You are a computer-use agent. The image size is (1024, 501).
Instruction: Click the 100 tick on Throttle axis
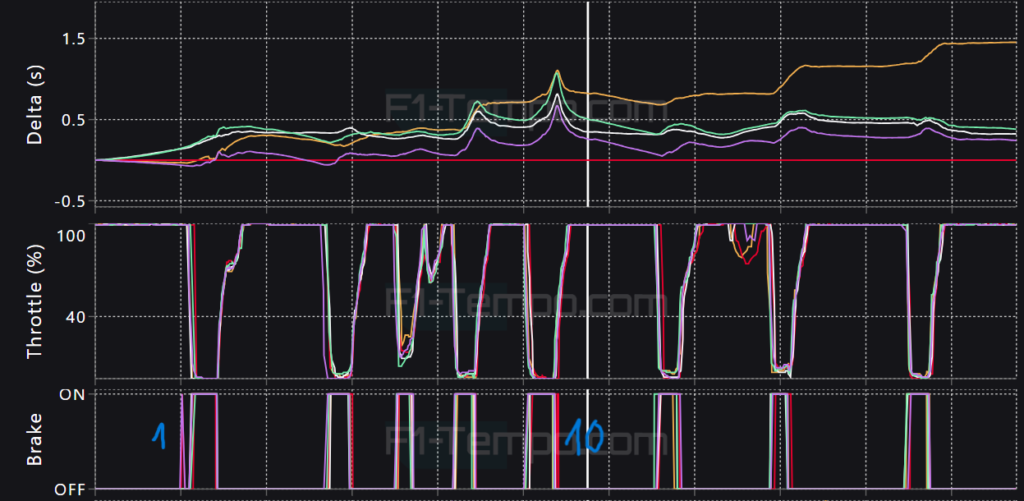click(x=69, y=234)
